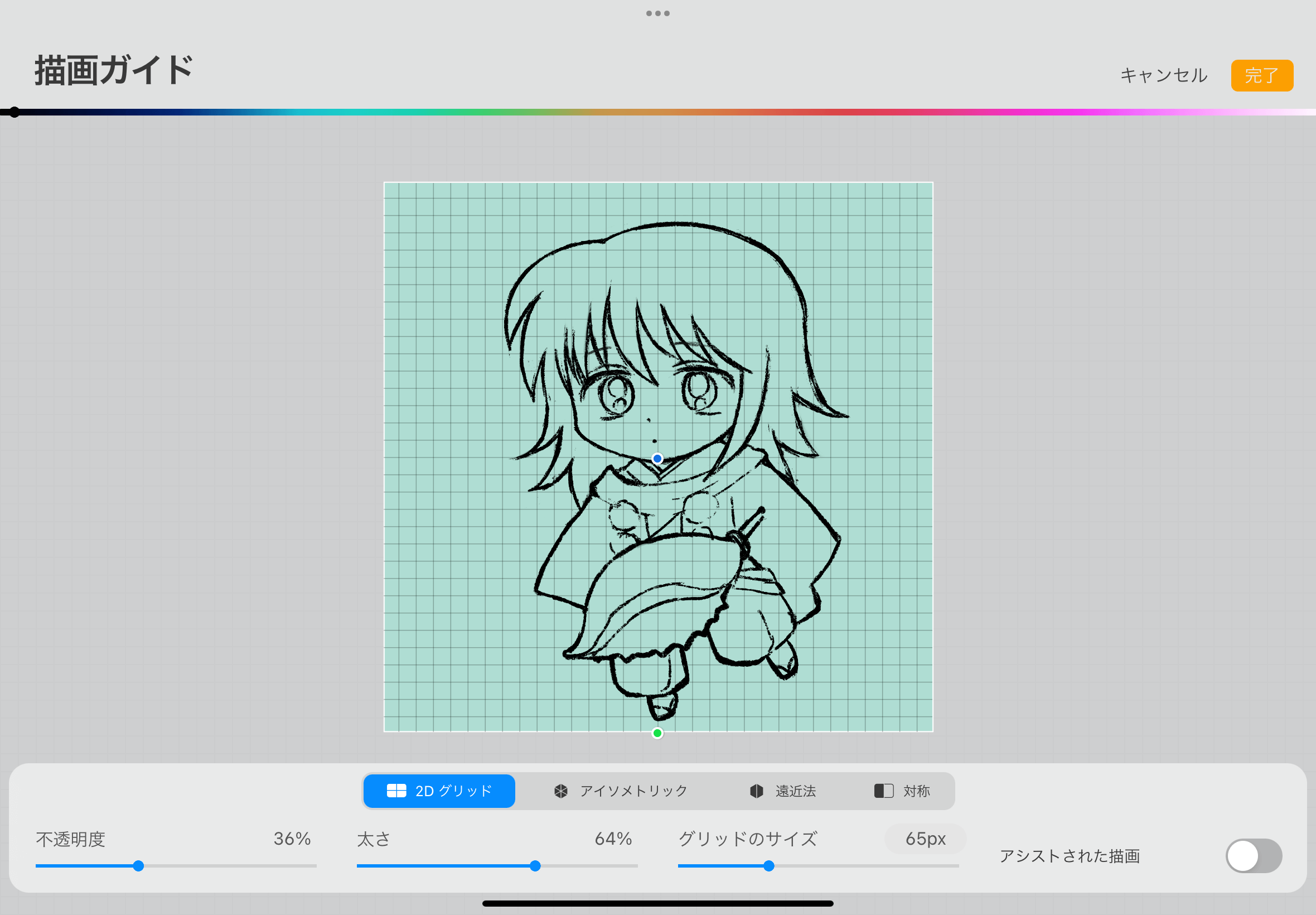This screenshot has width=1316, height=915.
Task: Click the symmetry half-filled icon
Action: (x=883, y=791)
